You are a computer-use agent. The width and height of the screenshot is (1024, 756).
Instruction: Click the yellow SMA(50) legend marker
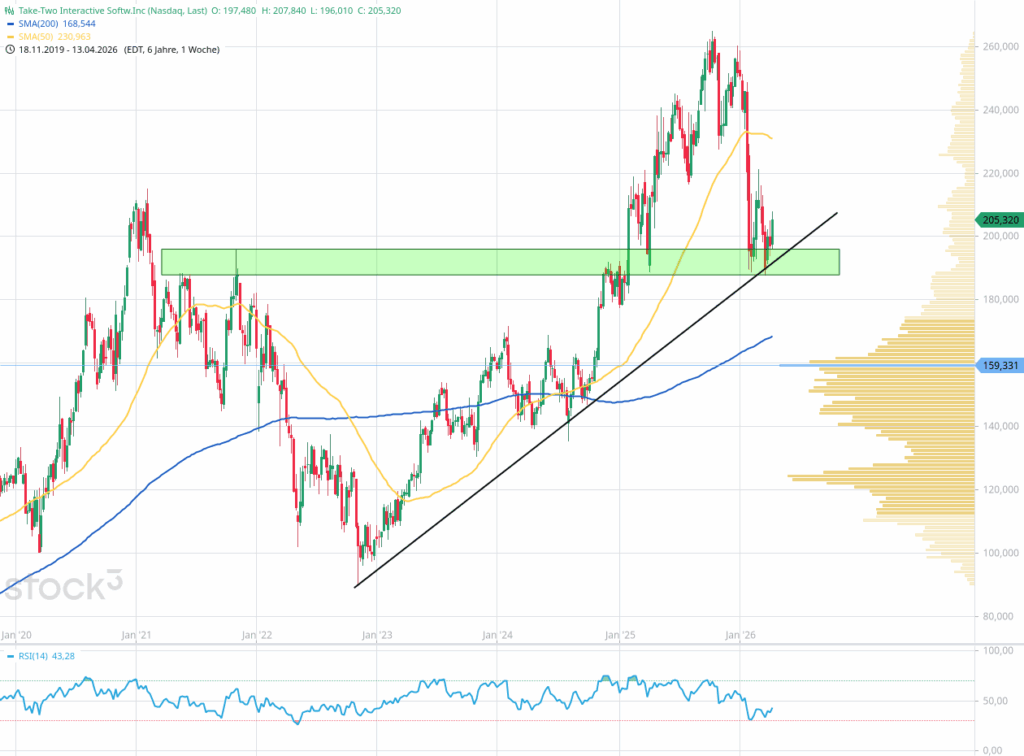point(11,36)
